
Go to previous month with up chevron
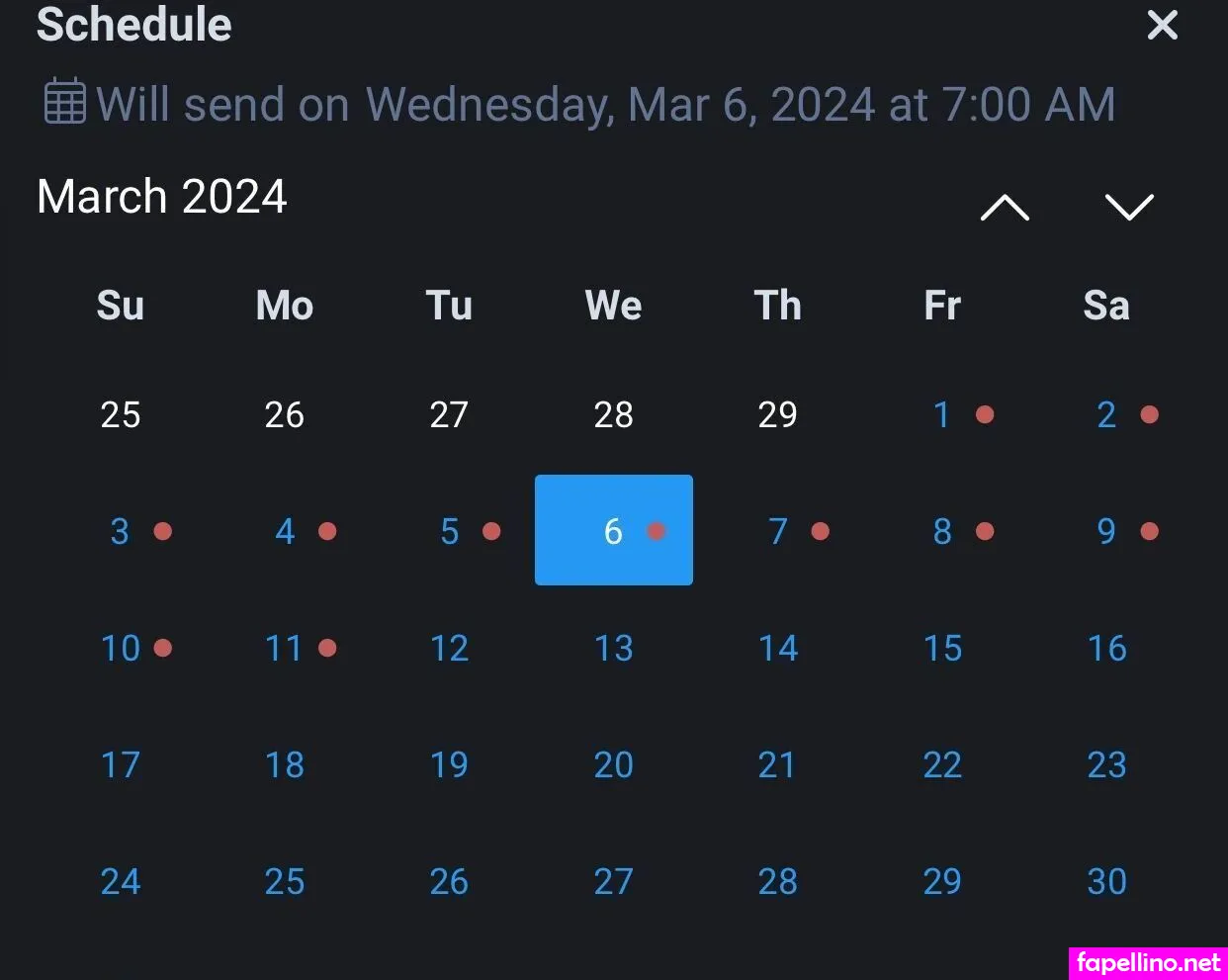pyautogui.click(x=1005, y=207)
